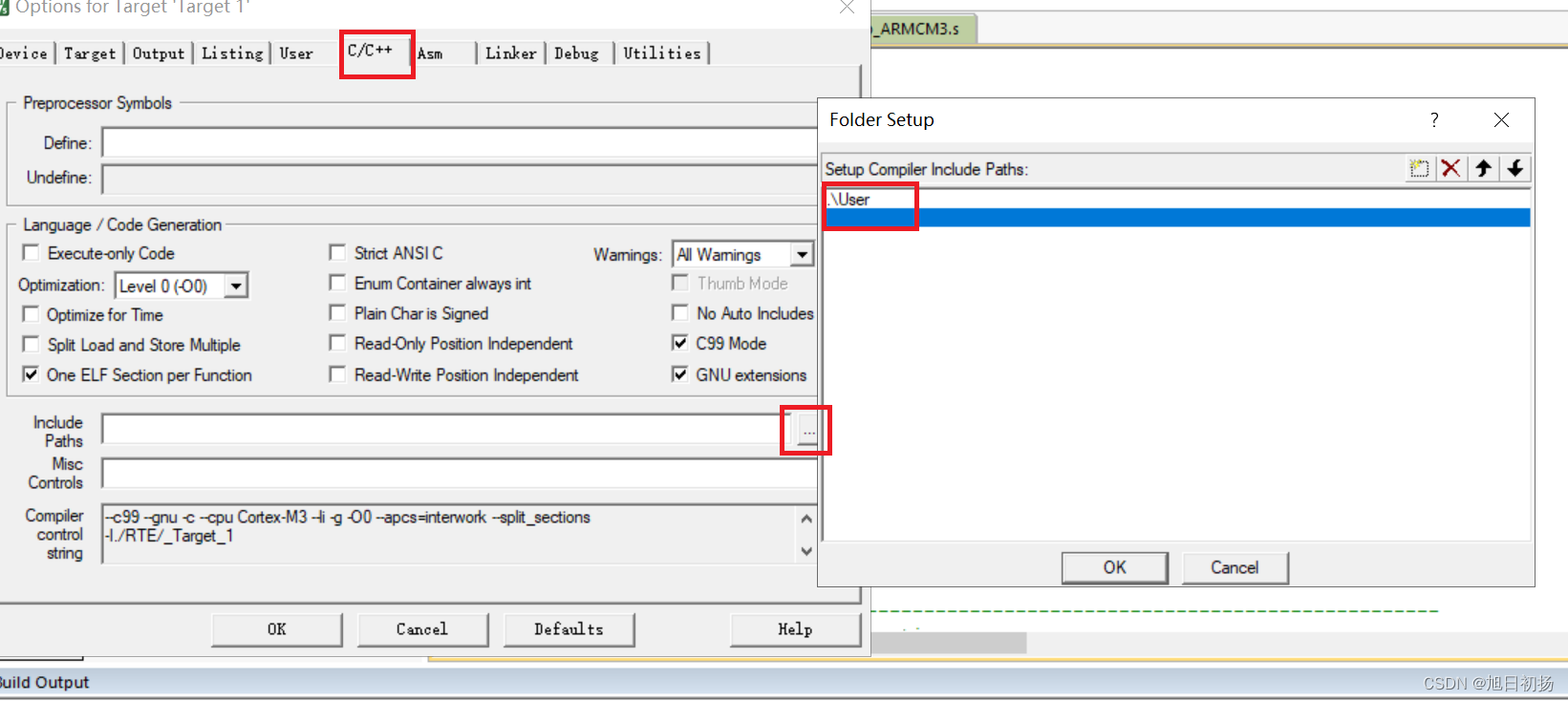The width and height of the screenshot is (1568, 701).
Task: Select the .\User include path entry
Action: (1177, 200)
